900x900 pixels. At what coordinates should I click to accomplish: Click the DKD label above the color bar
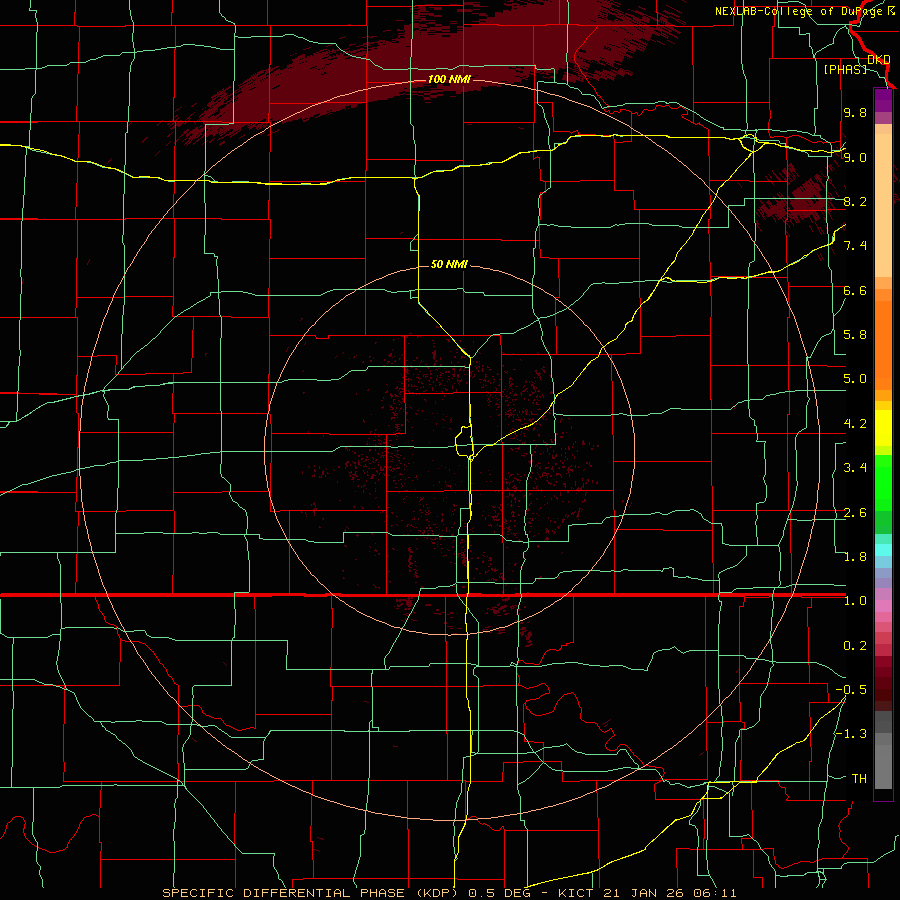(879, 60)
